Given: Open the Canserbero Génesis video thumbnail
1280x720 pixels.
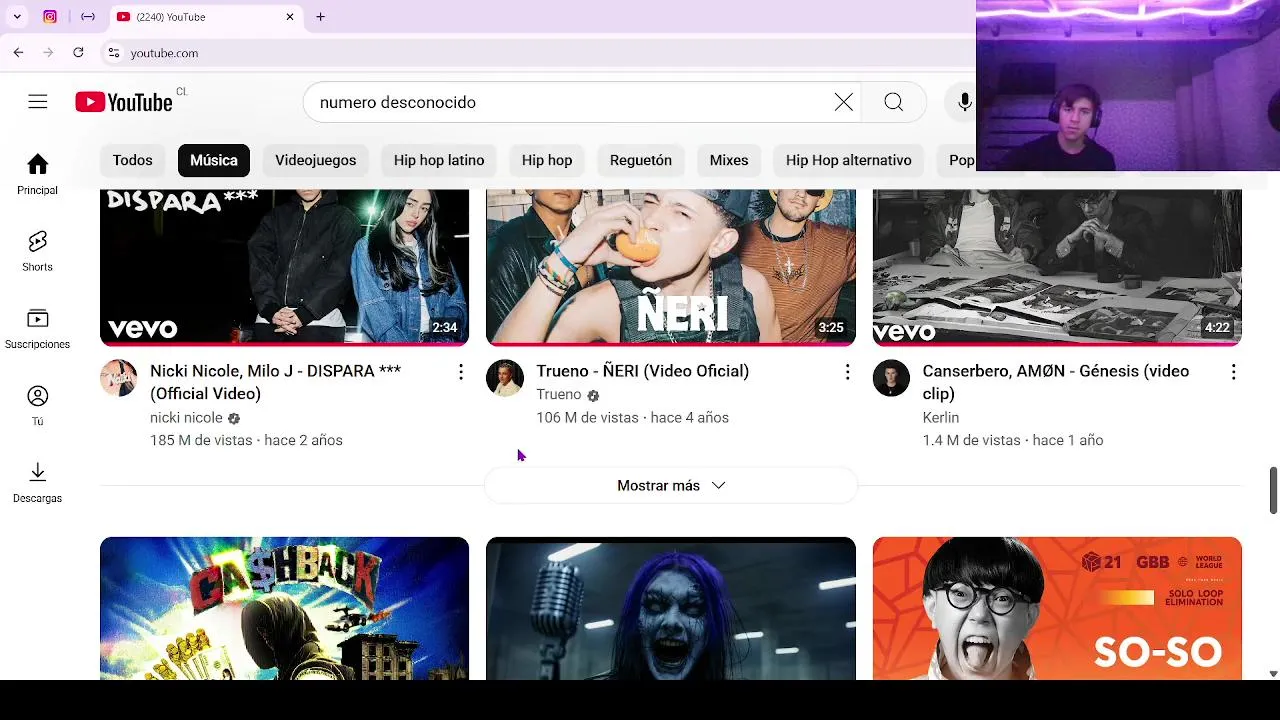Looking at the screenshot, I should tap(1057, 267).
